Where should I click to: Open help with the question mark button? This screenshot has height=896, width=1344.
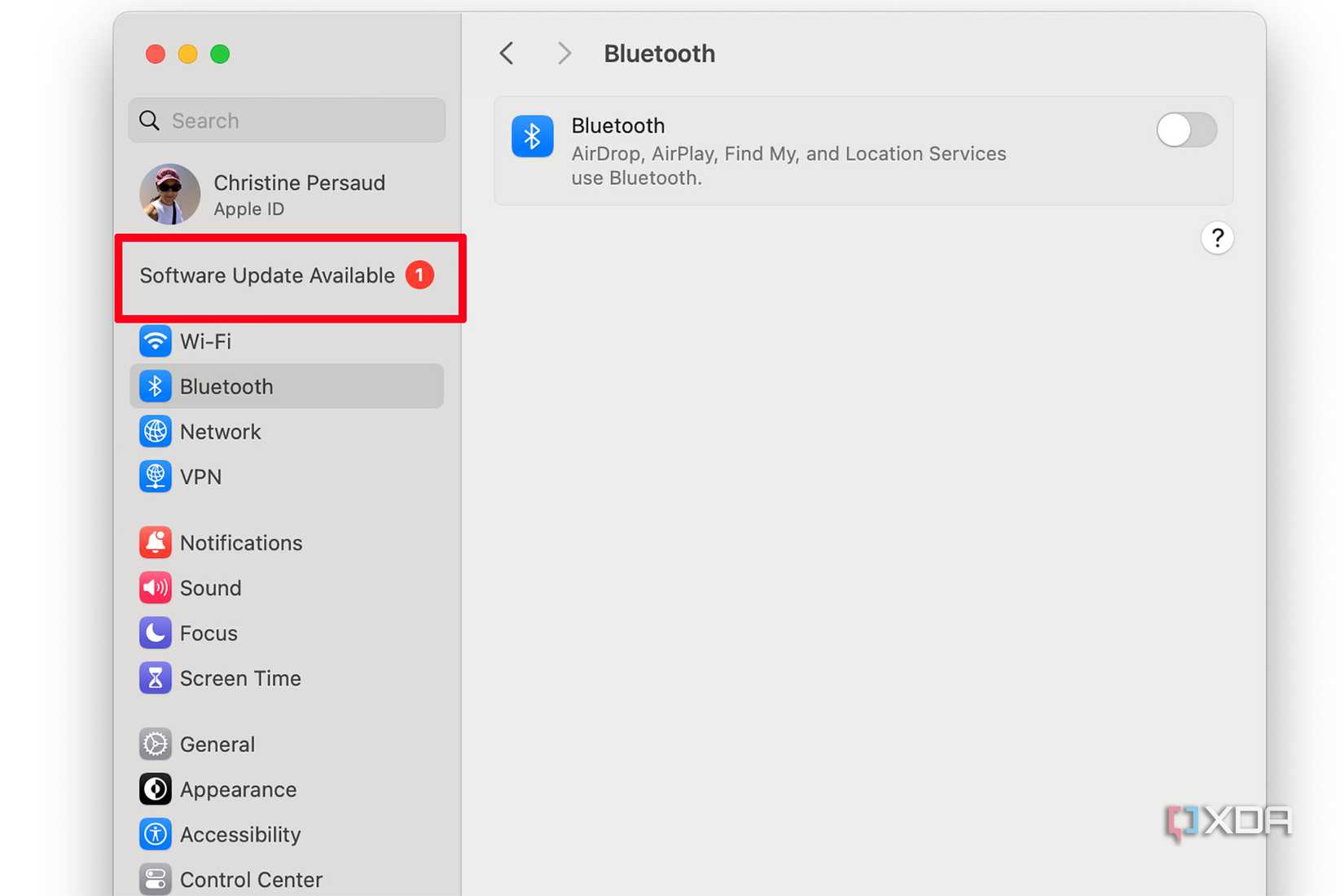coord(1217,238)
